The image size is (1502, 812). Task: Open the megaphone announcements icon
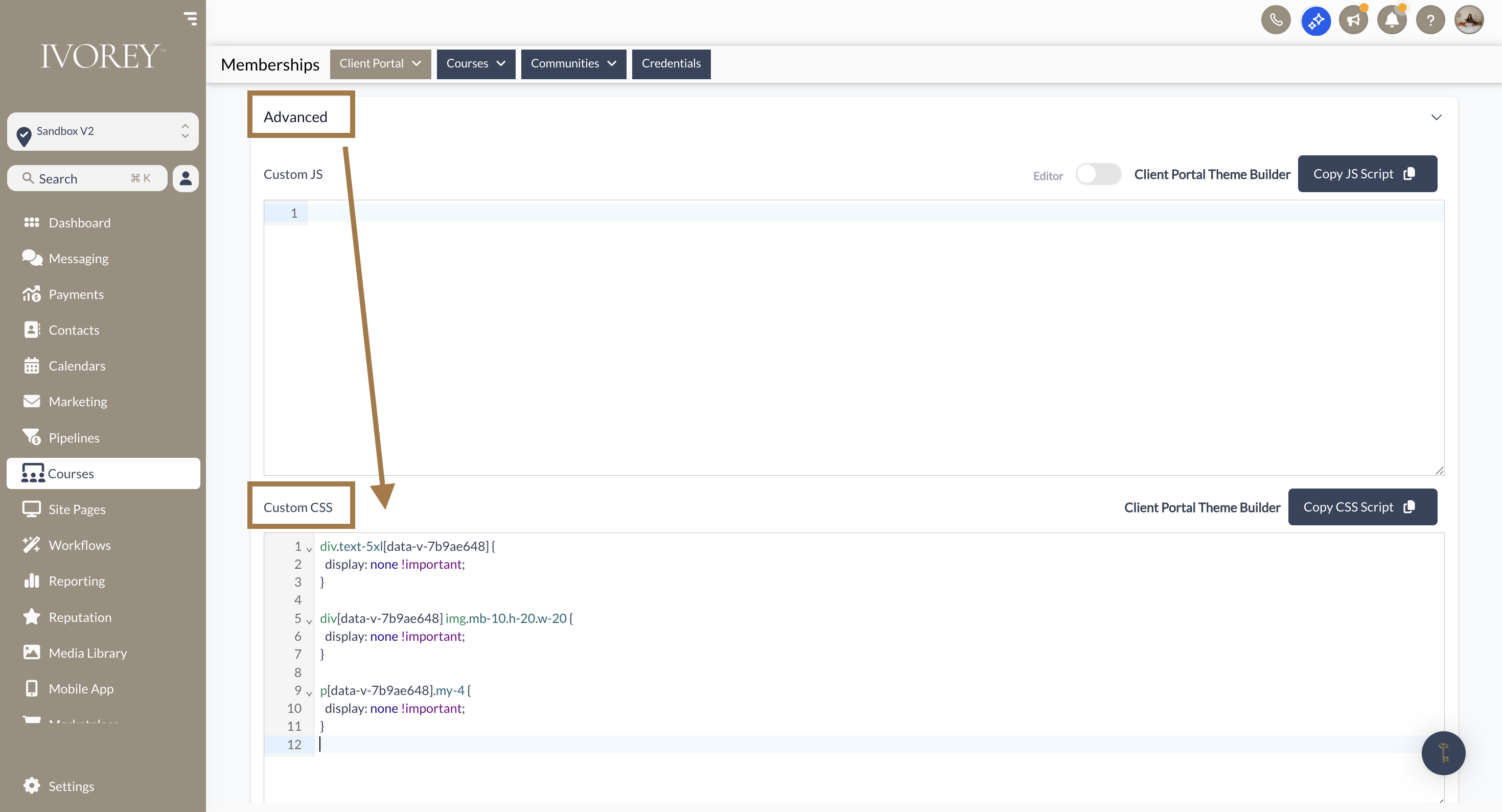tap(1353, 21)
